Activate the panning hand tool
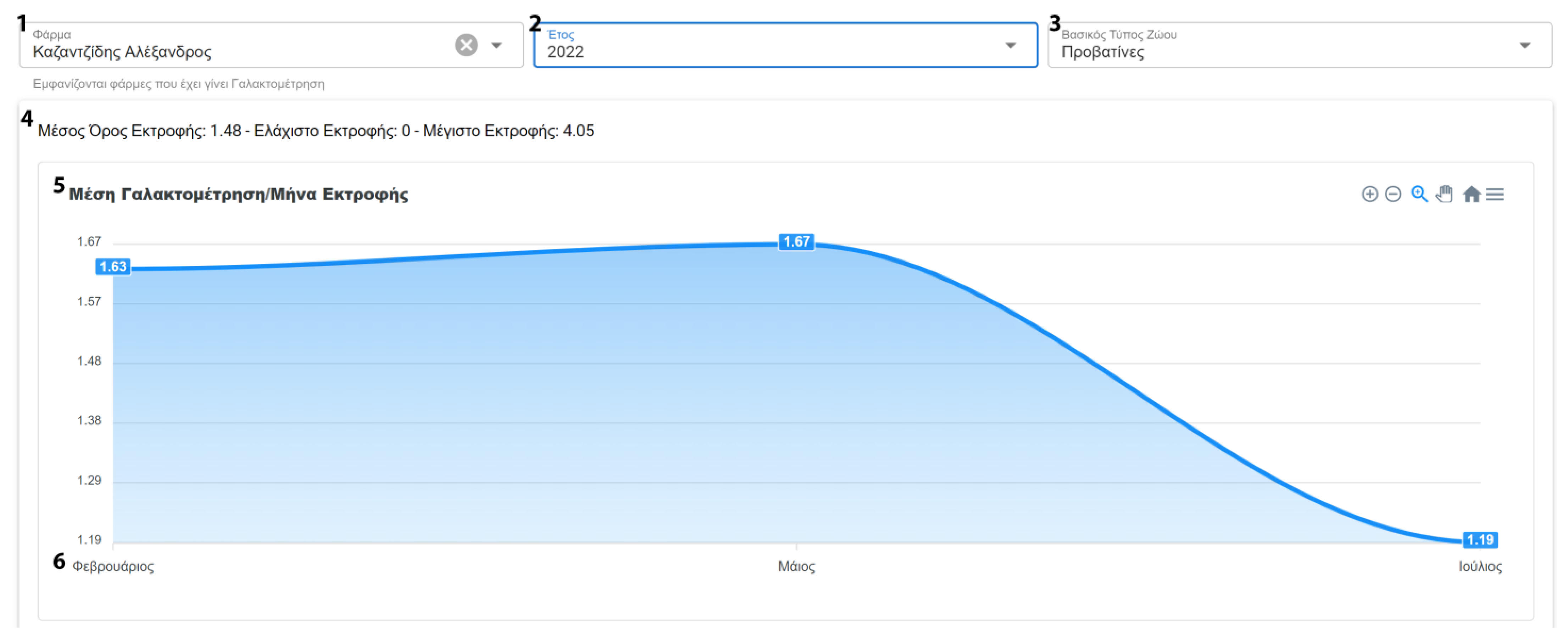 (x=1444, y=194)
